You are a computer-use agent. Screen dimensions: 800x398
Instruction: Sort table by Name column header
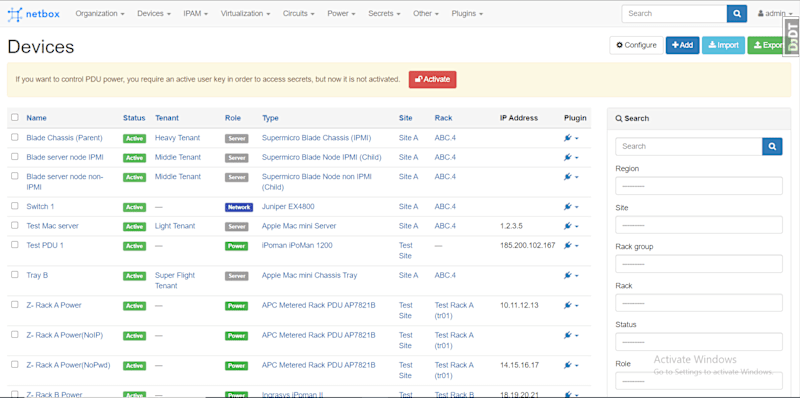[36, 118]
